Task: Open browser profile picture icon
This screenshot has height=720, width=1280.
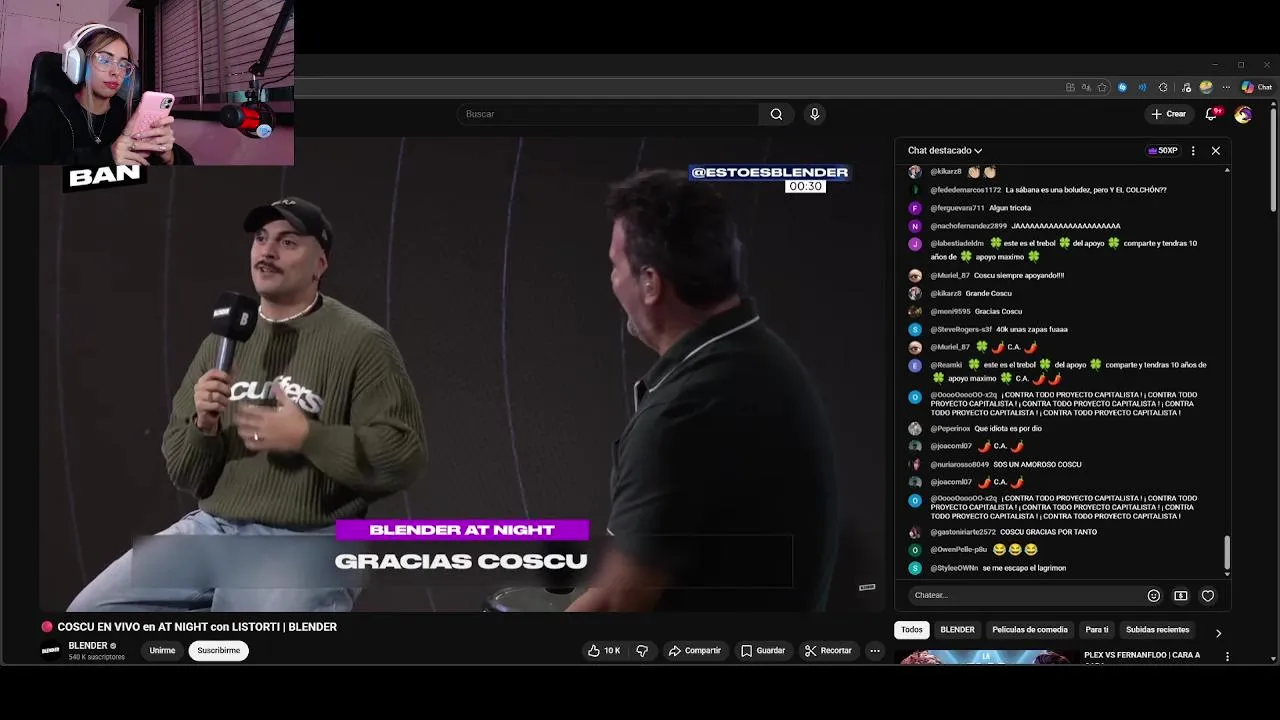Action: click(x=1206, y=87)
